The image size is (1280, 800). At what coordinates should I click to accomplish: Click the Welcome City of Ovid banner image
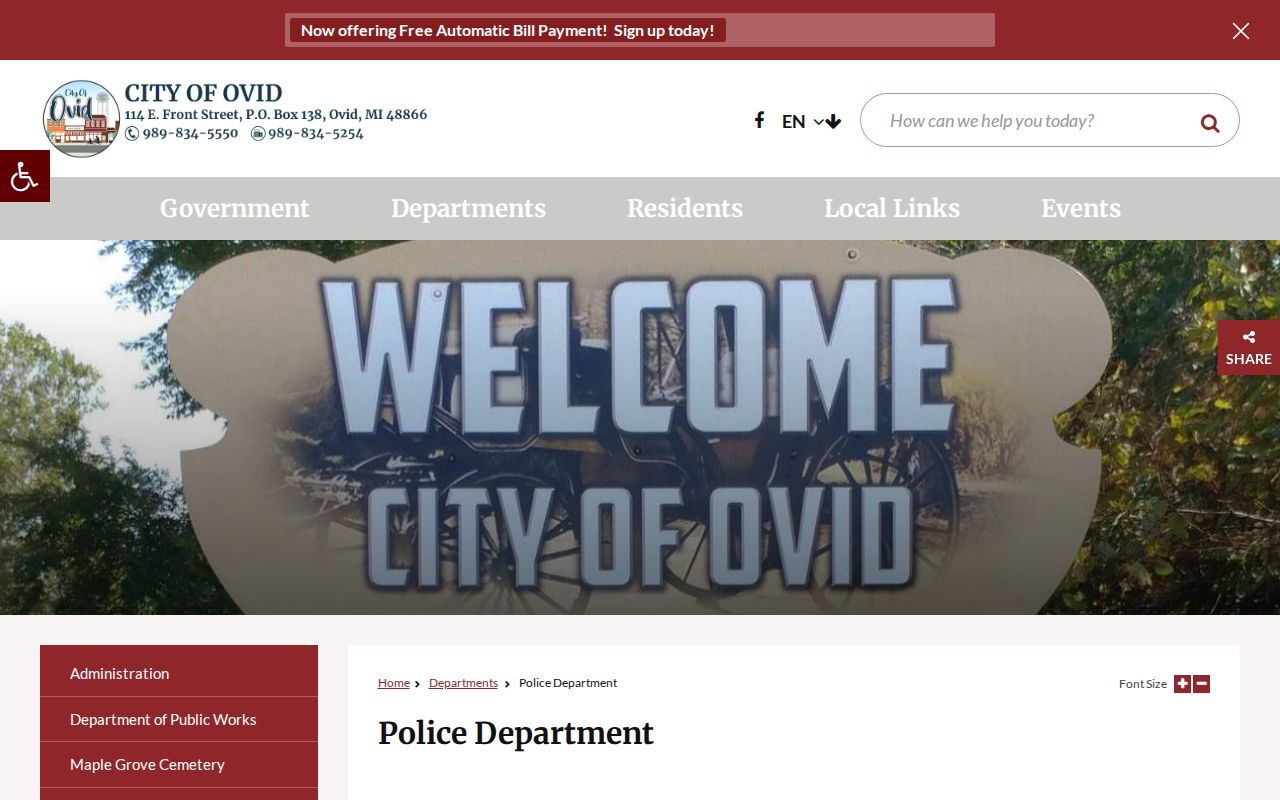tap(640, 427)
